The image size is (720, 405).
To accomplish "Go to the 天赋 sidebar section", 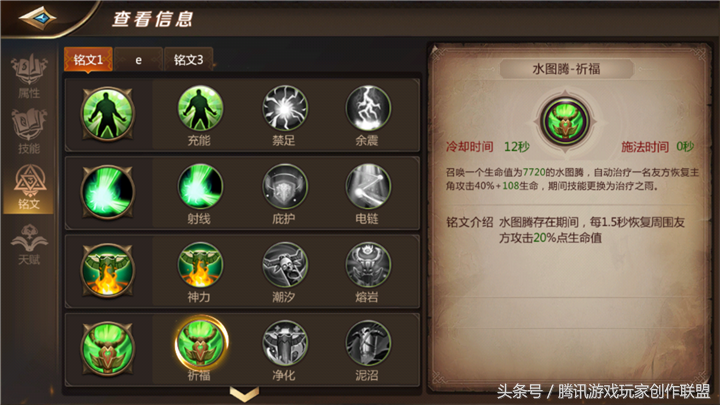I will 29,244.
